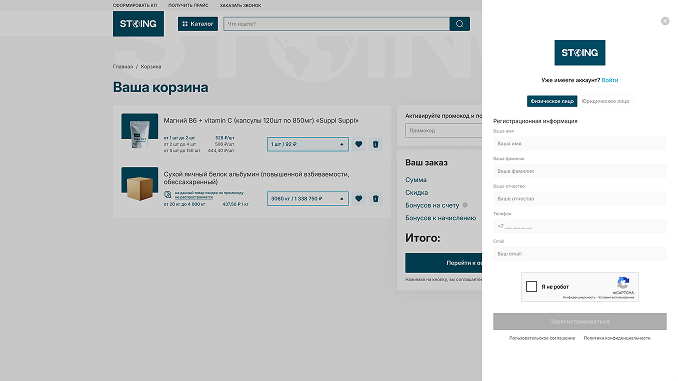Go to Главная breadcrumb

click(123, 67)
